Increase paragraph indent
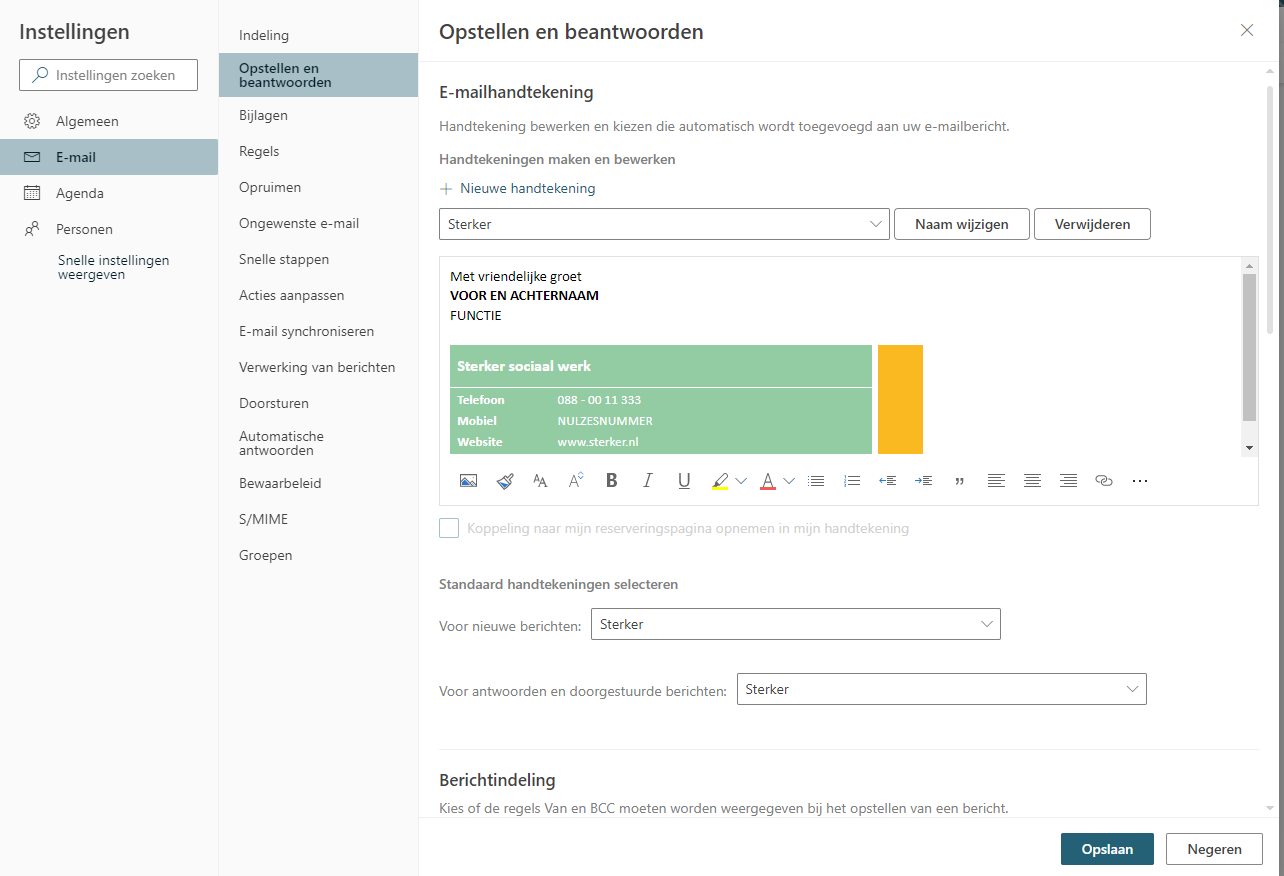This screenshot has width=1284, height=876. pyautogui.click(x=923, y=481)
